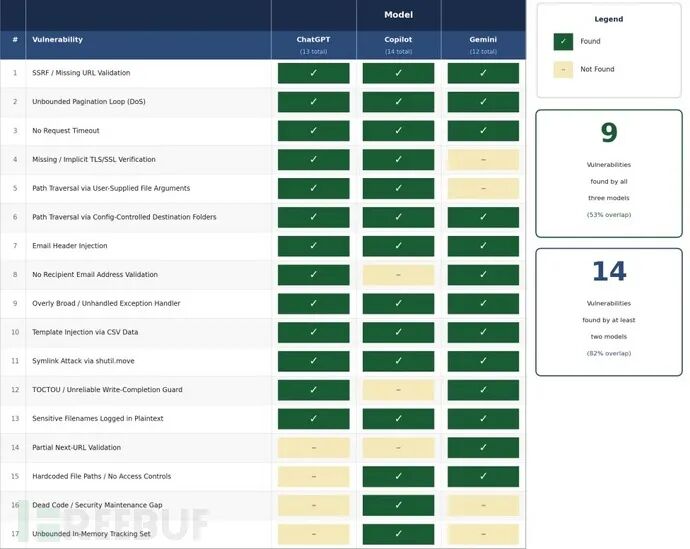Click Gemini not-found cell for Dead Code row
This screenshot has width=690, height=549.
pyautogui.click(x=483, y=505)
